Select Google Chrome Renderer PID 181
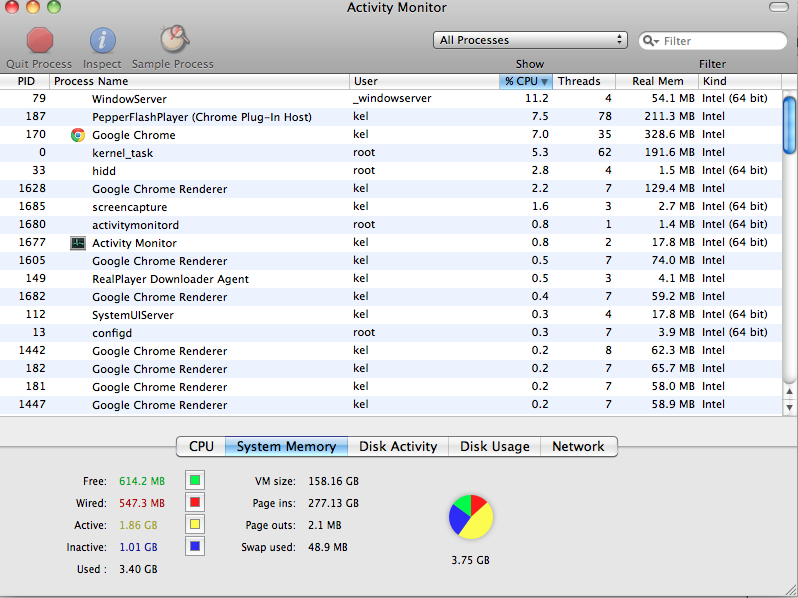 tap(391, 387)
